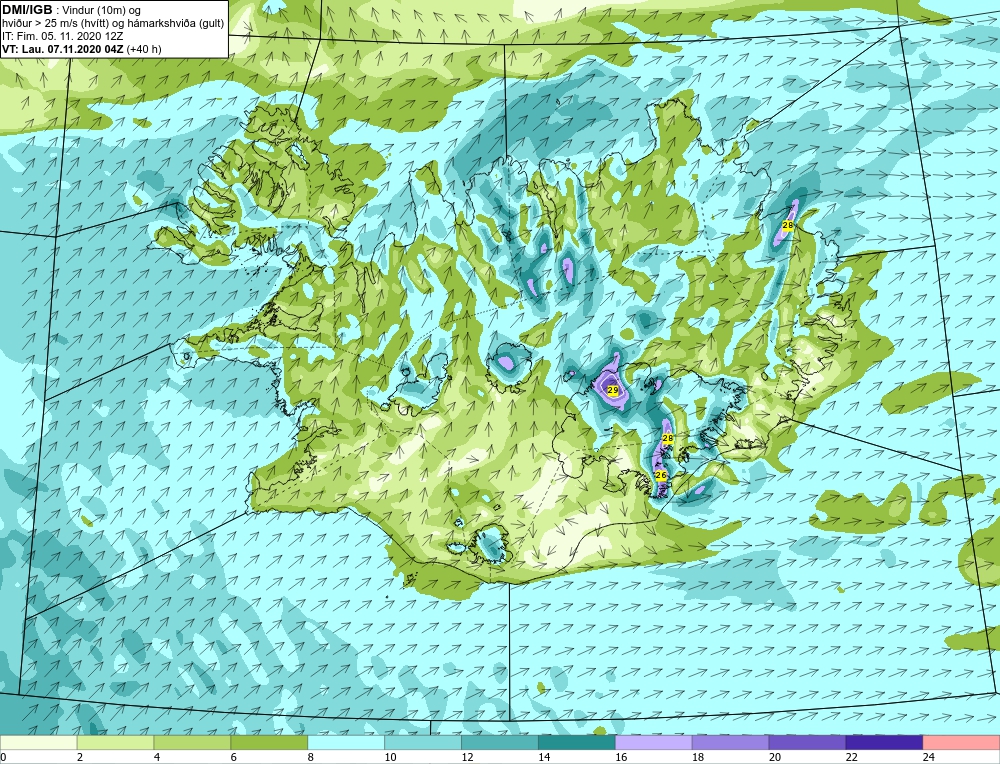Click the 16–18 m/s lavender legend swatch

pyautogui.click(x=654, y=742)
